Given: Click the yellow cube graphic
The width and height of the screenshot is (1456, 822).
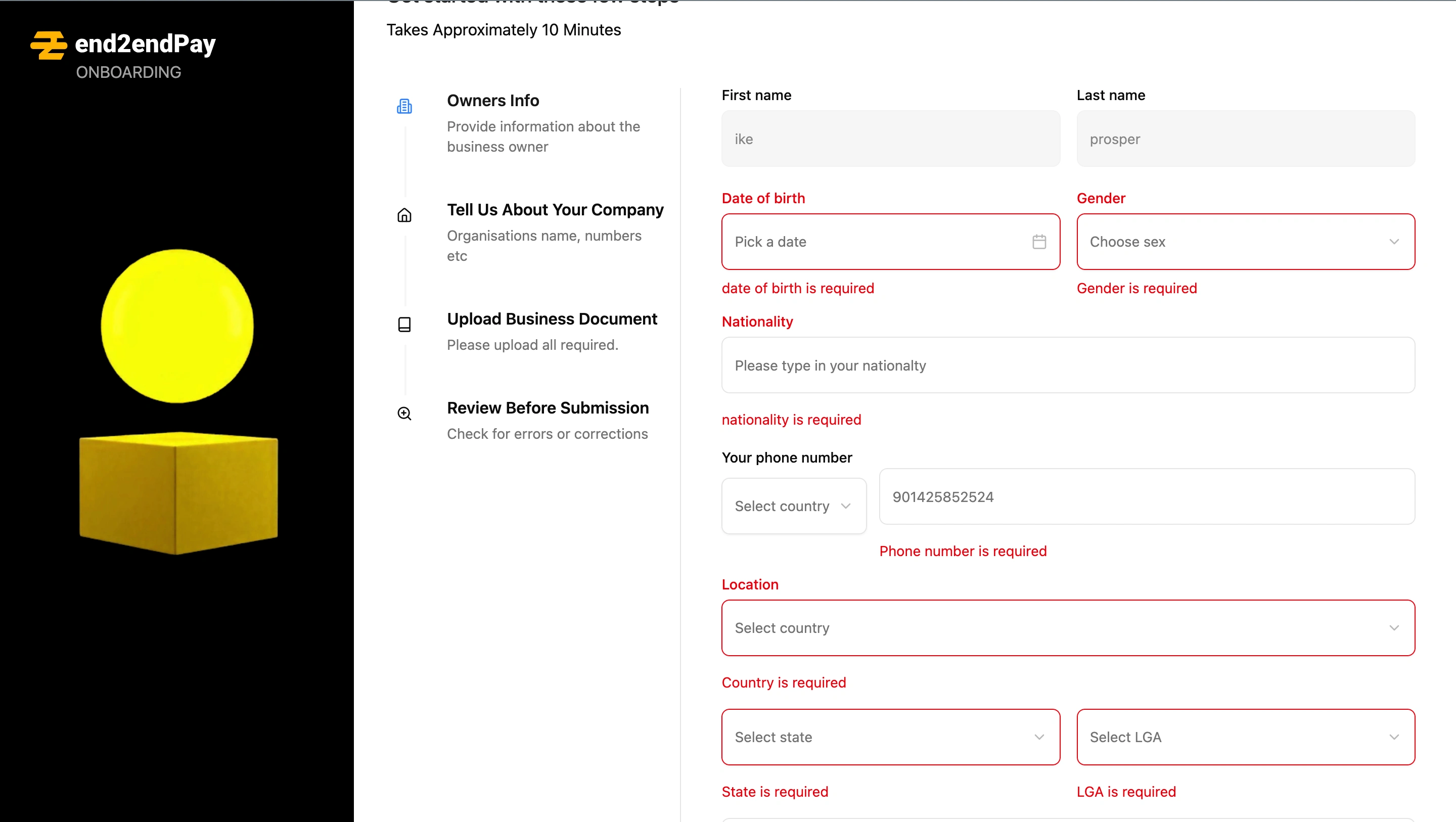Looking at the screenshot, I should 178,493.
